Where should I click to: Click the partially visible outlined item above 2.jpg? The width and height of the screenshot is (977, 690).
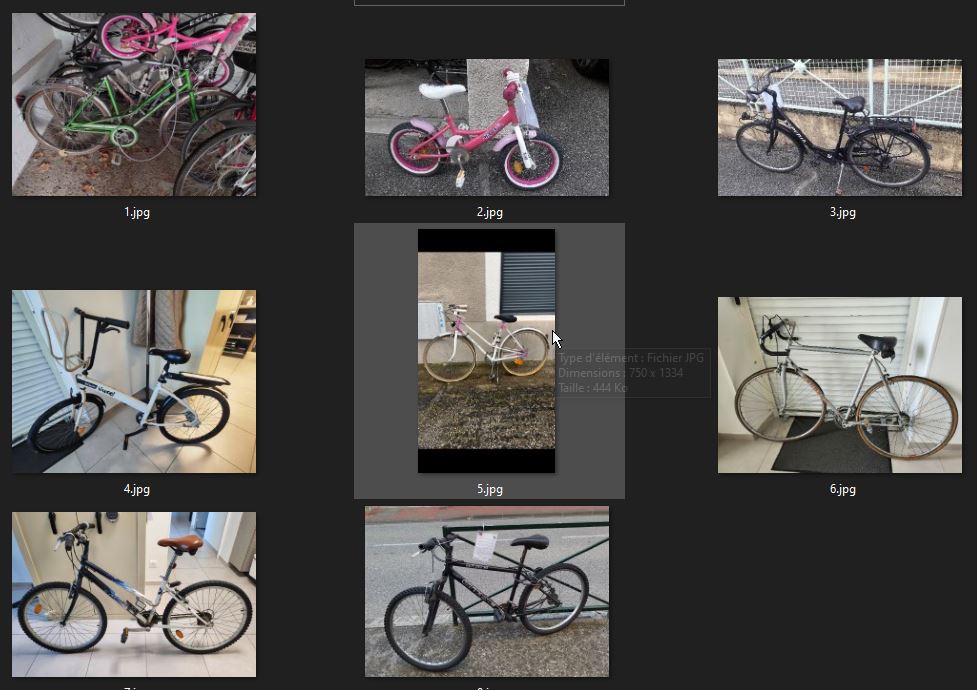click(x=489, y=2)
